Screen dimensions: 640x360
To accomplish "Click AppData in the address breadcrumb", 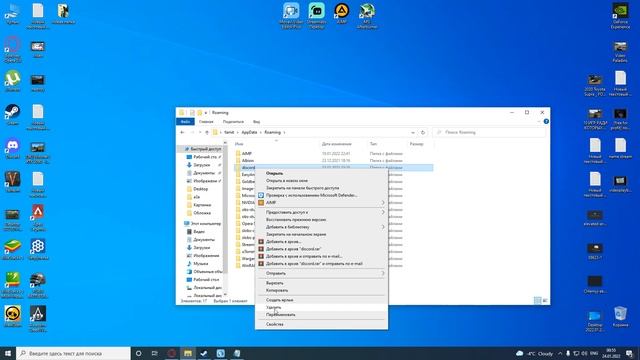I will pos(249,132).
